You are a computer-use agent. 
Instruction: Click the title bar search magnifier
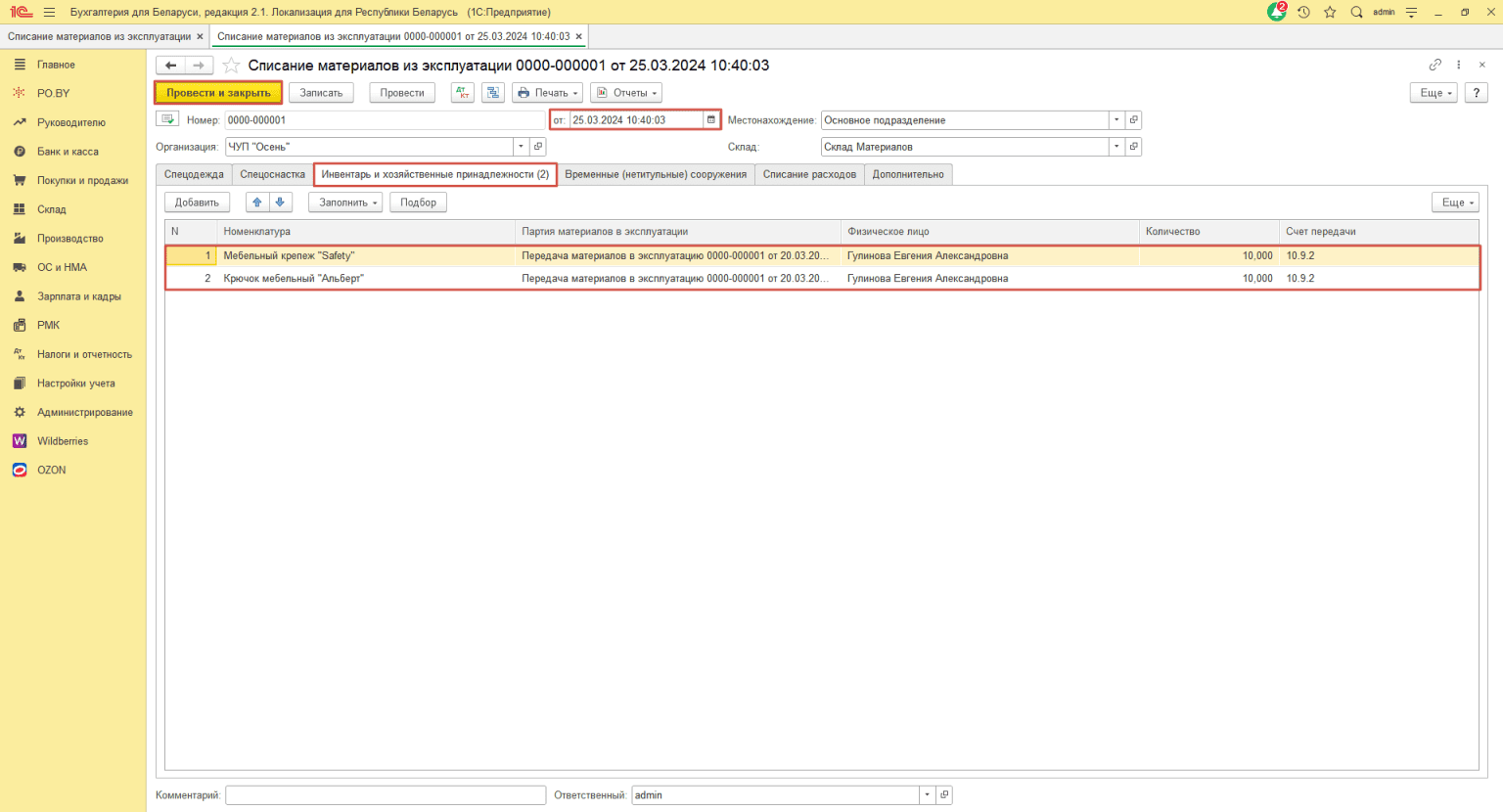pos(1356,12)
